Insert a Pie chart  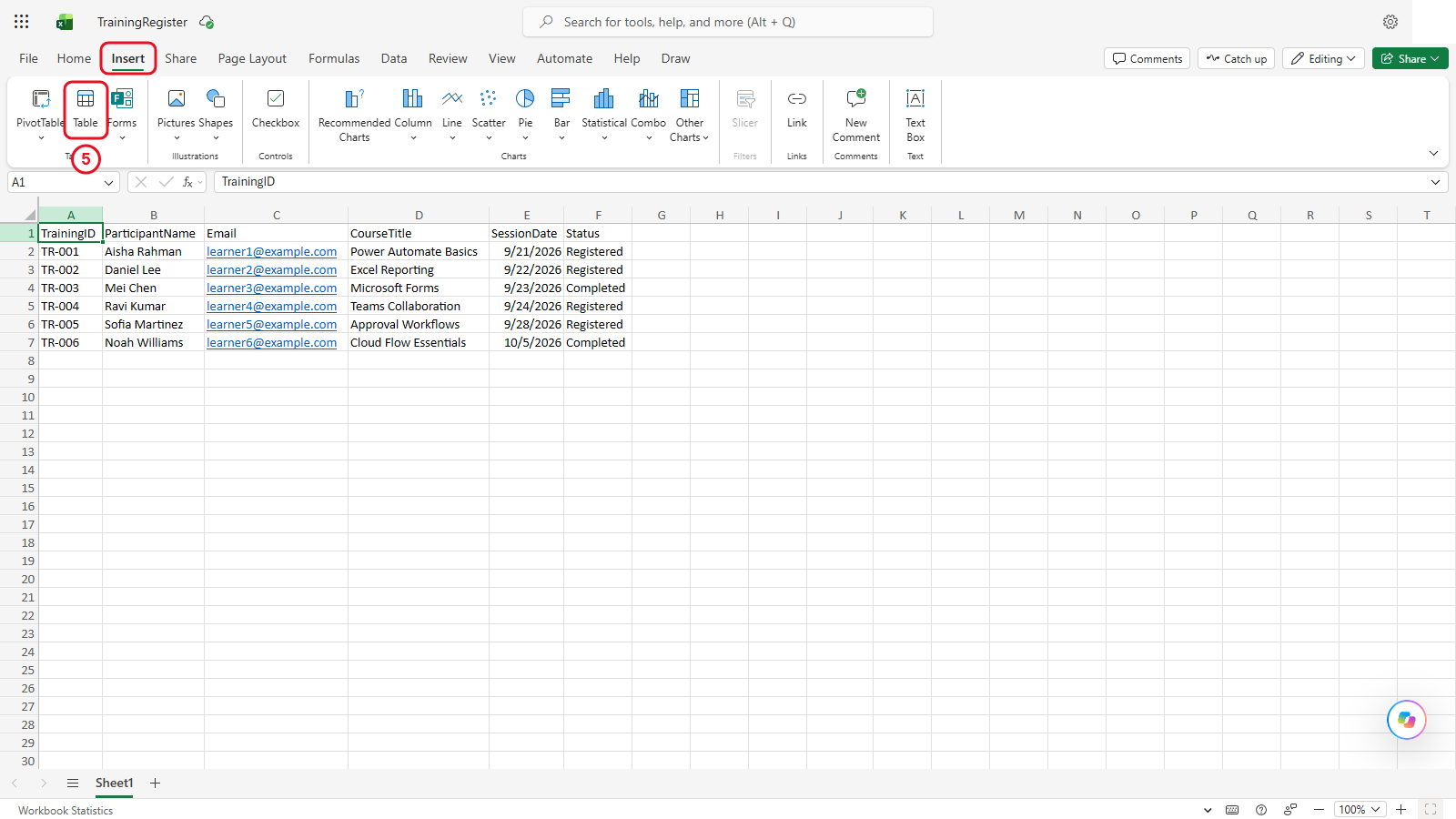(x=525, y=114)
